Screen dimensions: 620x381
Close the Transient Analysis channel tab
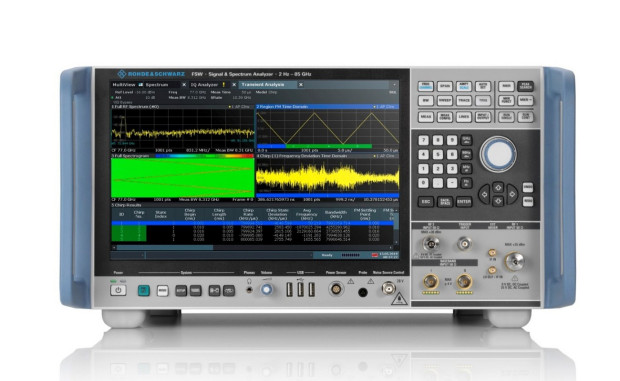(301, 85)
